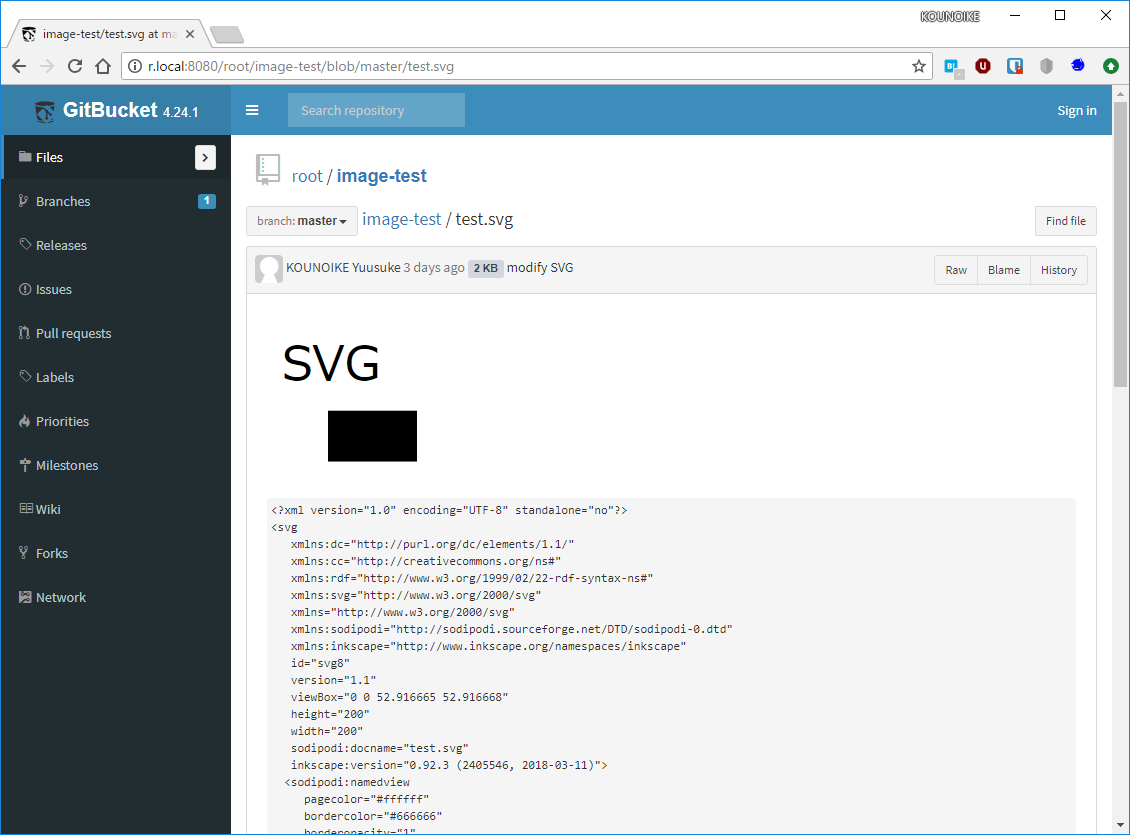Image resolution: width=1130 pixels, height=835 pixels.
Task: Go to Releases
Action: [x=115, y=245]
